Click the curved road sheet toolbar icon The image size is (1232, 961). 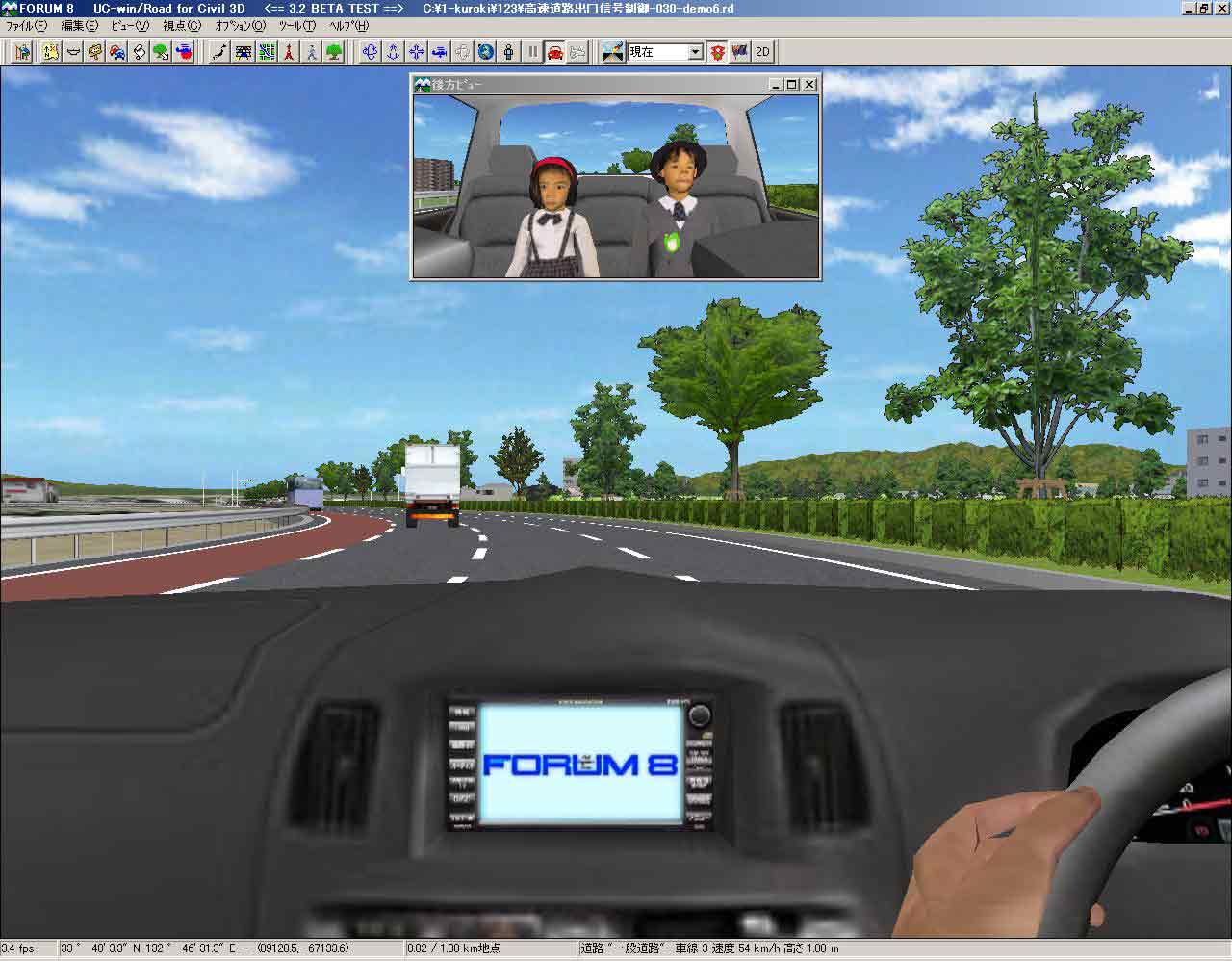[139, 52]
